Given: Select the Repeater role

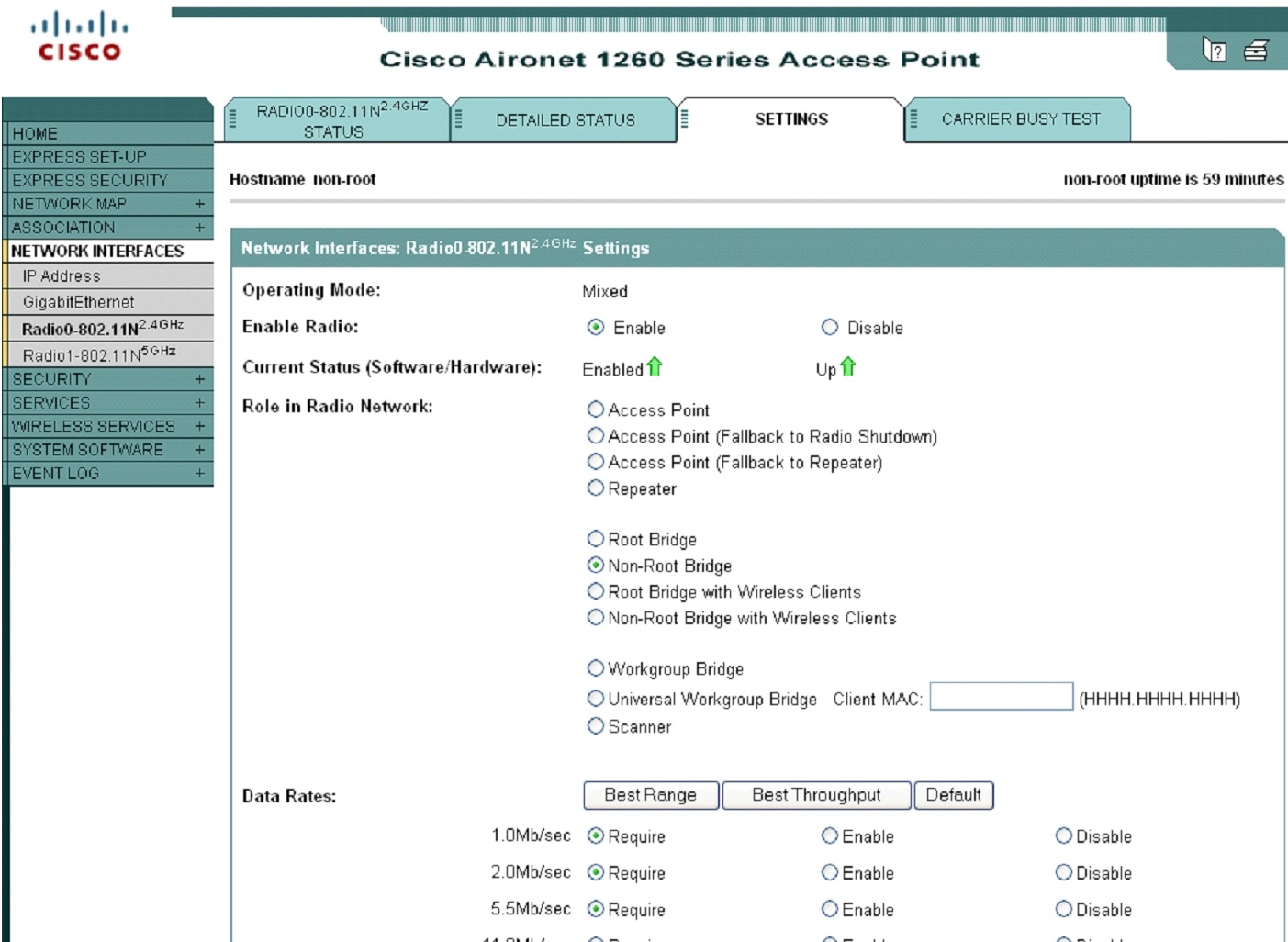Looking at the screenshot, I should (x=596, y=488).
